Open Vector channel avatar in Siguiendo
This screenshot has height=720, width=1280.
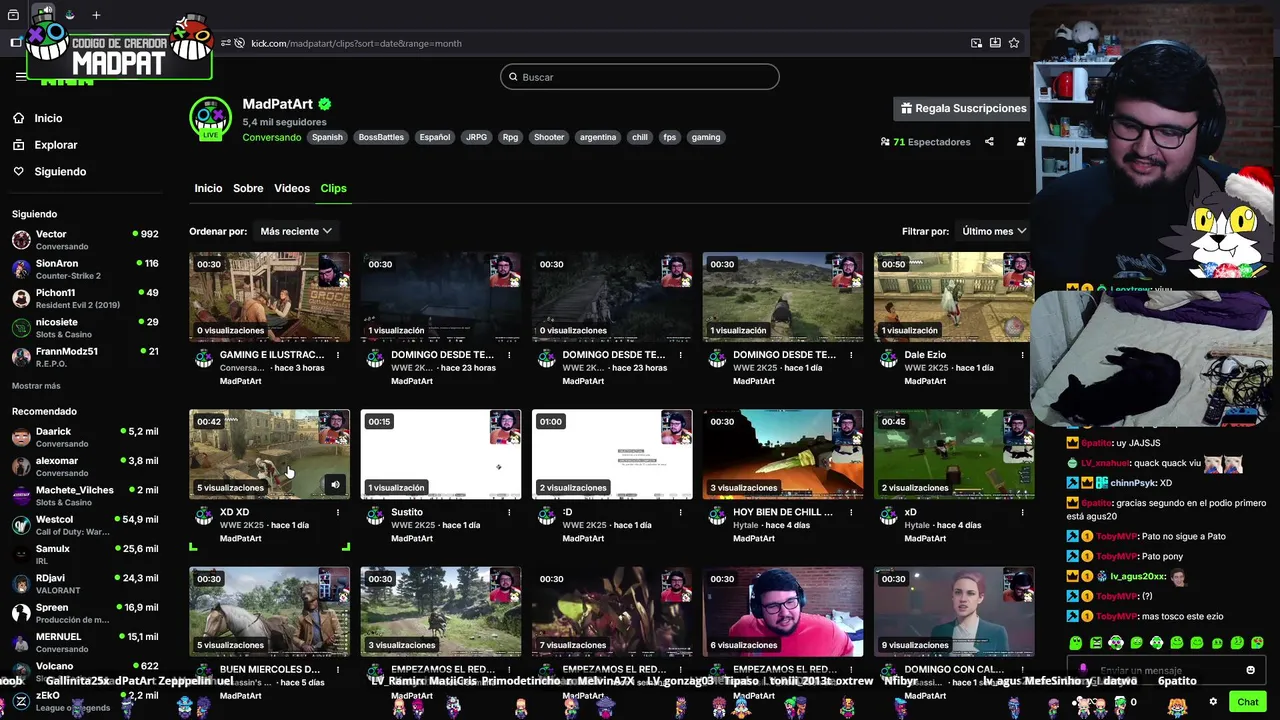tap(21, 240)
